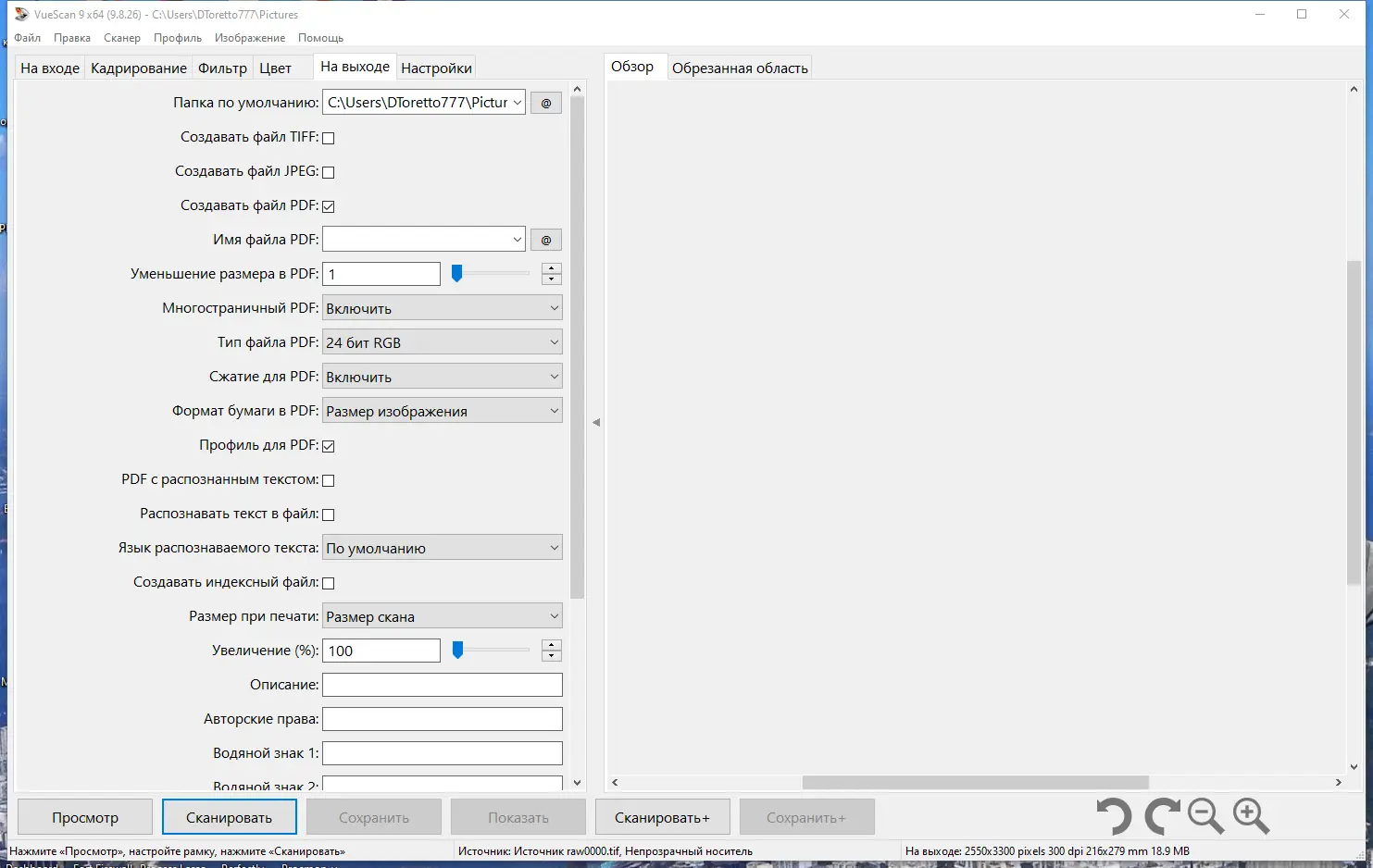Open the Сканер menu
This screenshot has width=1373, height=868.
click(x=122, y=38)
